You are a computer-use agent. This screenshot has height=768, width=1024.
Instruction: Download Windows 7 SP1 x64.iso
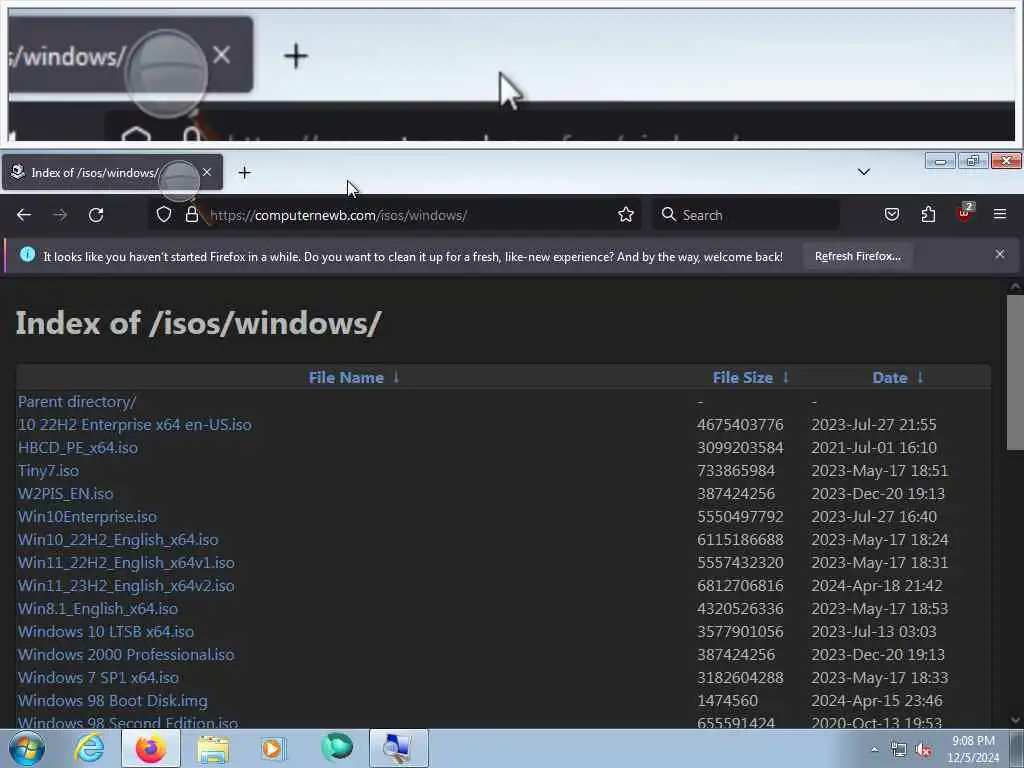[99, 677]
